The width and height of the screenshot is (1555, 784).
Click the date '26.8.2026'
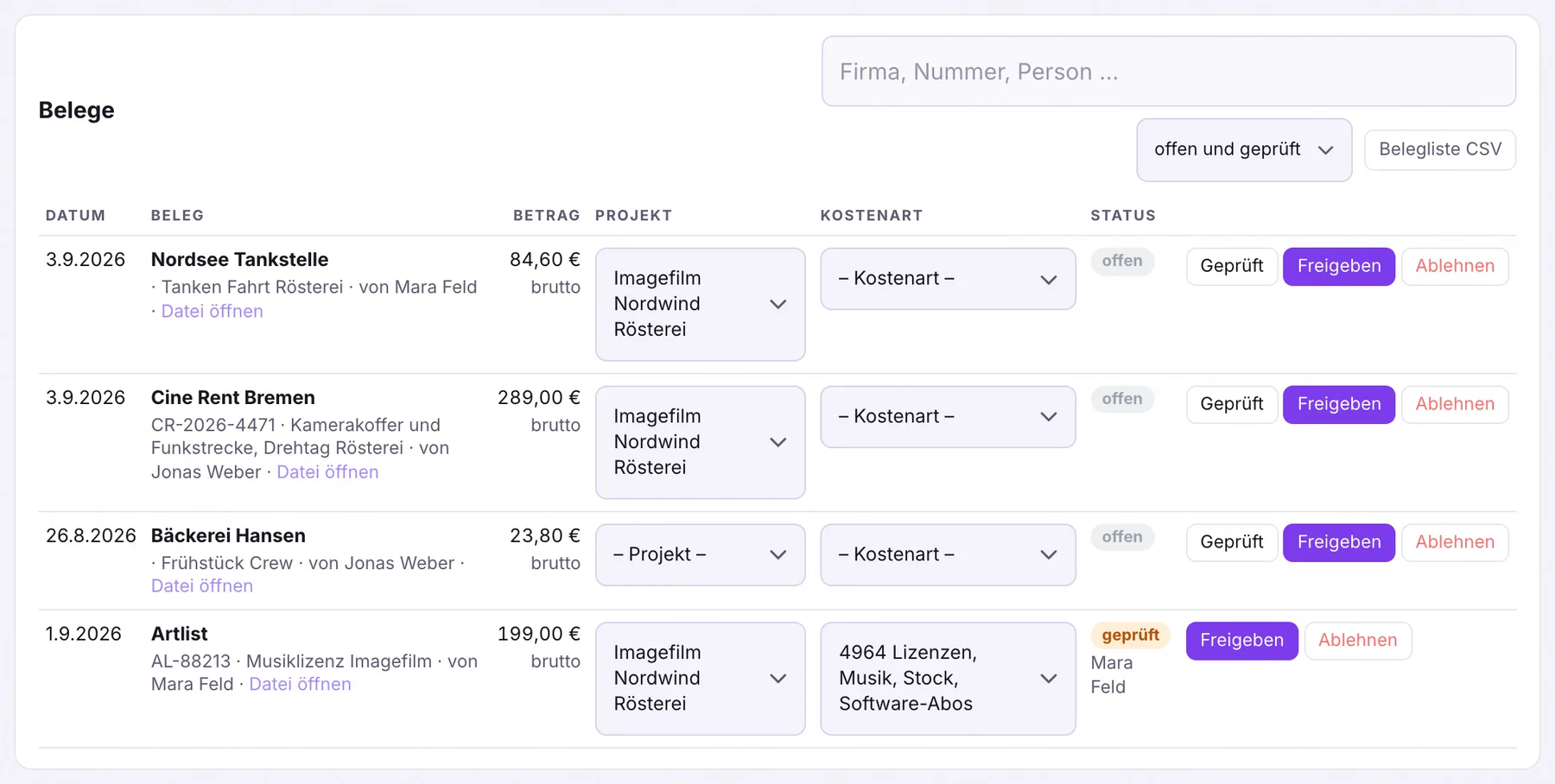91,536
